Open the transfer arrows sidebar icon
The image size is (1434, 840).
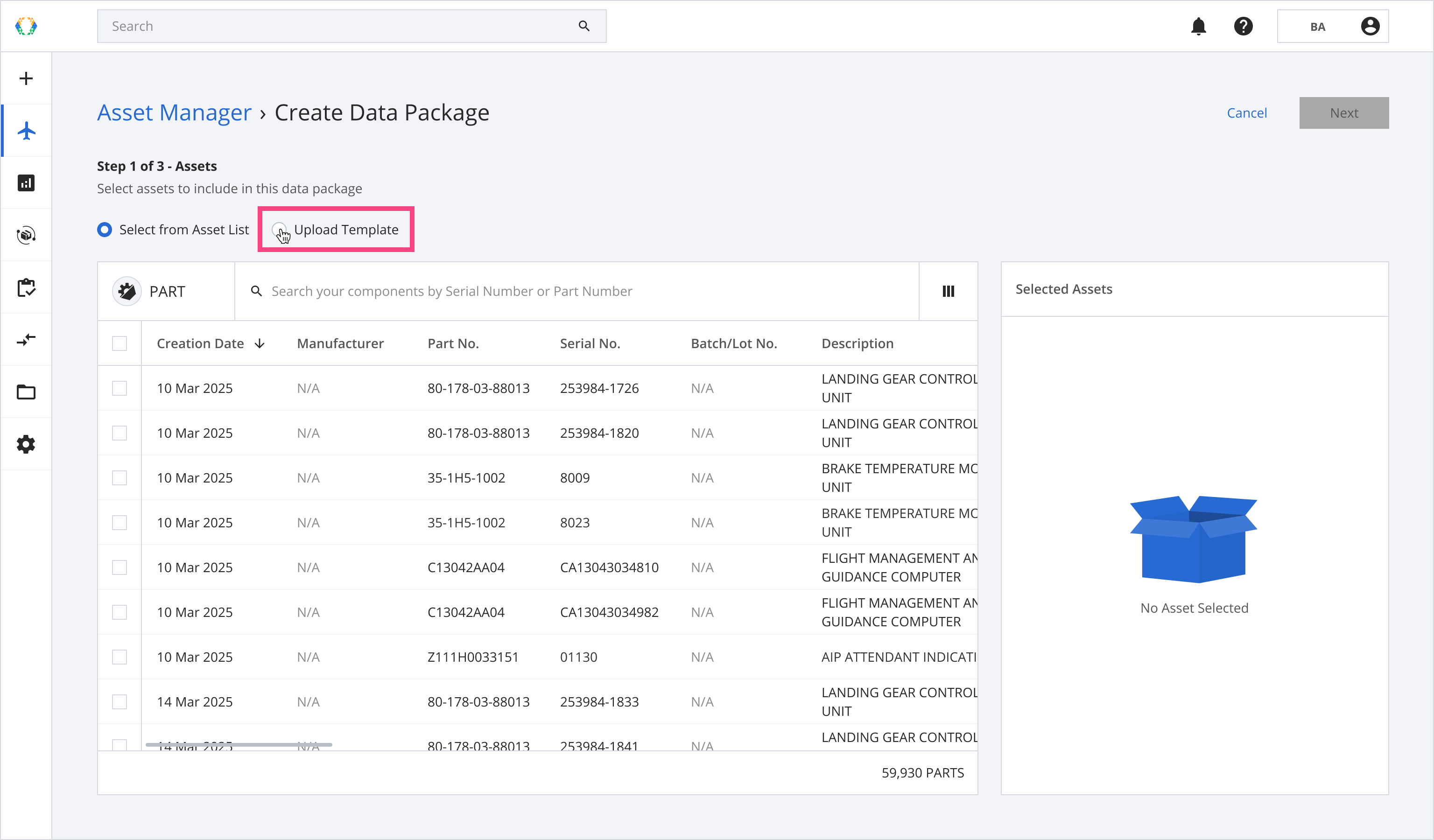(26, 340)
